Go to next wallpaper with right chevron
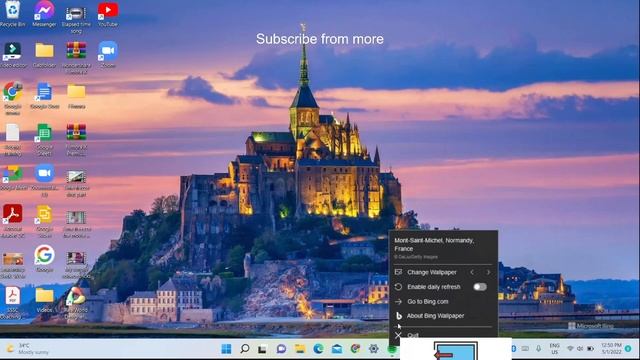The height and width of the screenshot is (360, 640). tap(488, 272)
